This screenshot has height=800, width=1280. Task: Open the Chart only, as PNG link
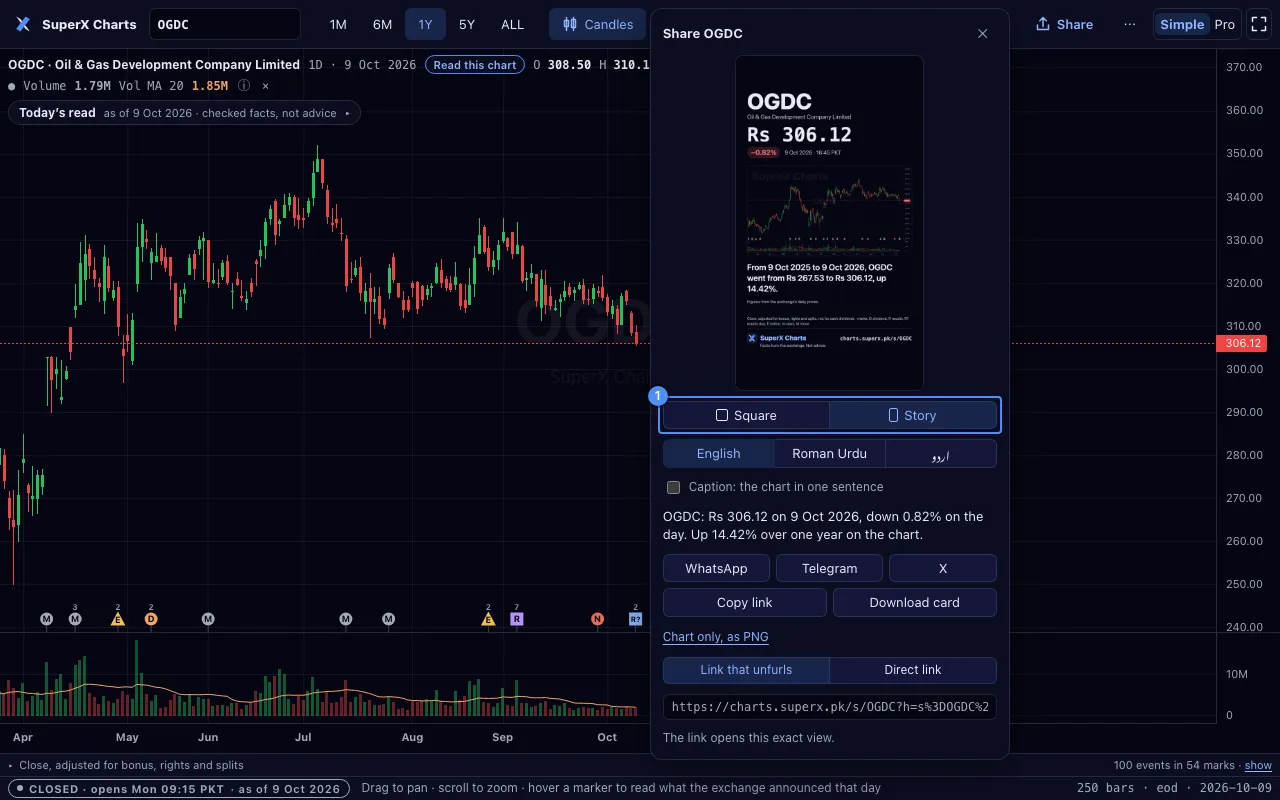pos(716,637)
